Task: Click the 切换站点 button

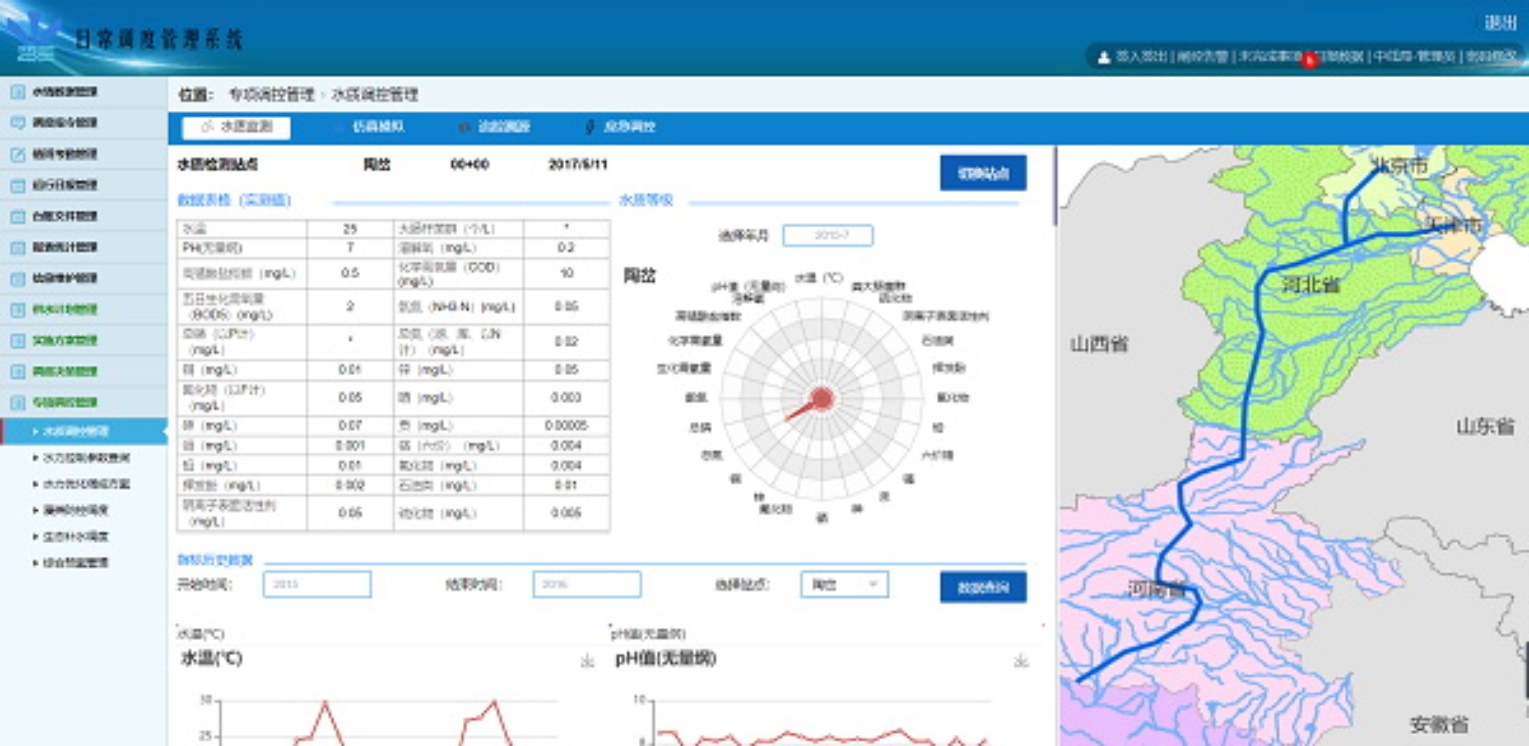Action: pyautogui.click(x=982, y=173)
